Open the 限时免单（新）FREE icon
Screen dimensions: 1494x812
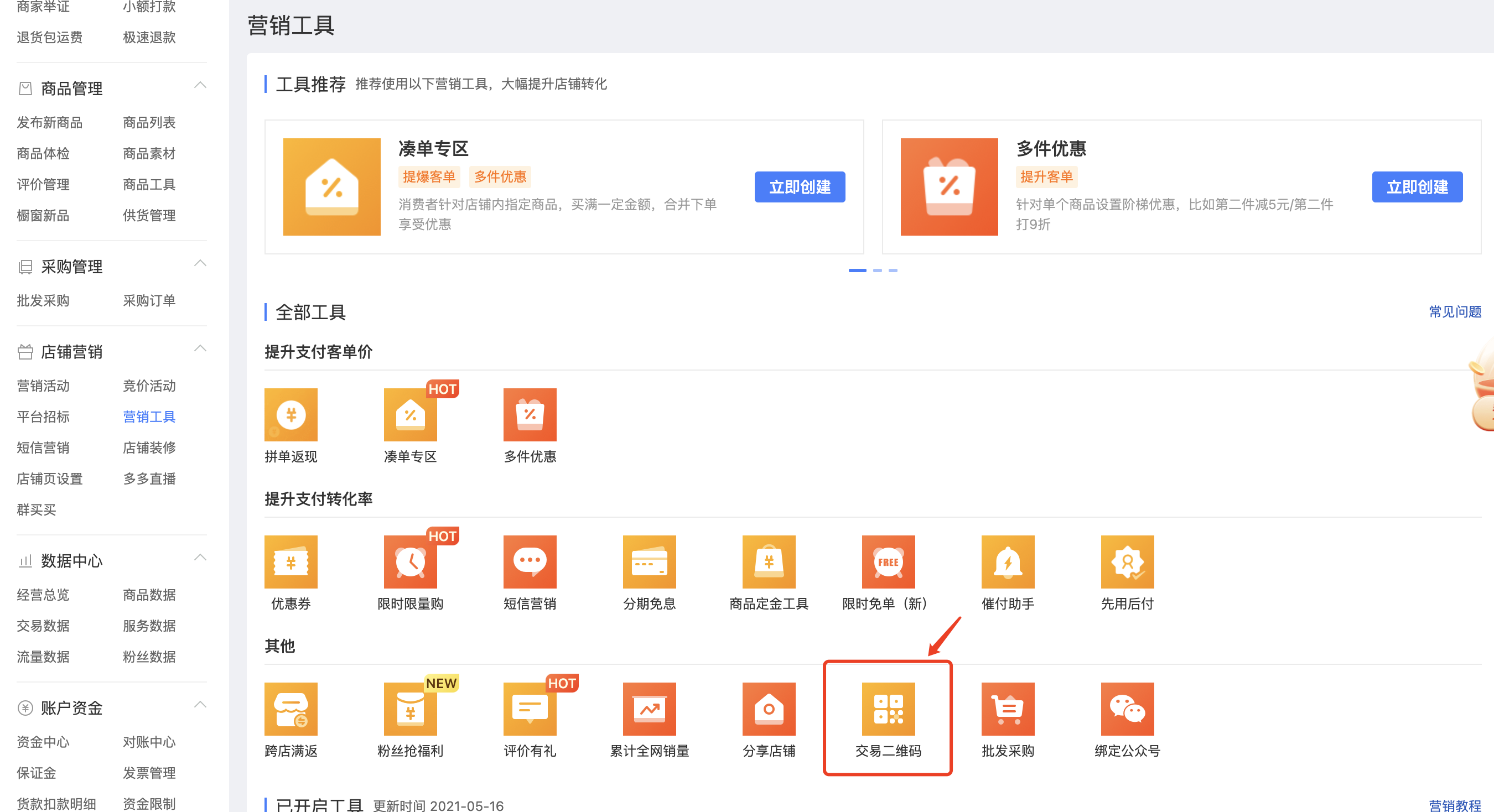point(888,561)
